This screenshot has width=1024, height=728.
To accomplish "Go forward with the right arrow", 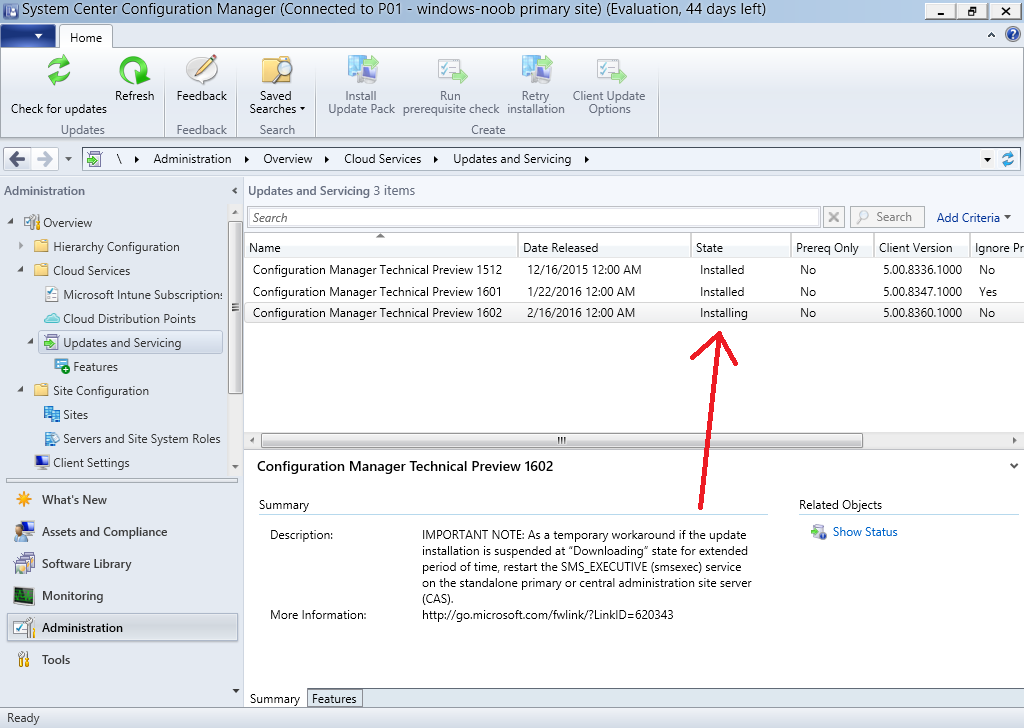I will (44, 159).
